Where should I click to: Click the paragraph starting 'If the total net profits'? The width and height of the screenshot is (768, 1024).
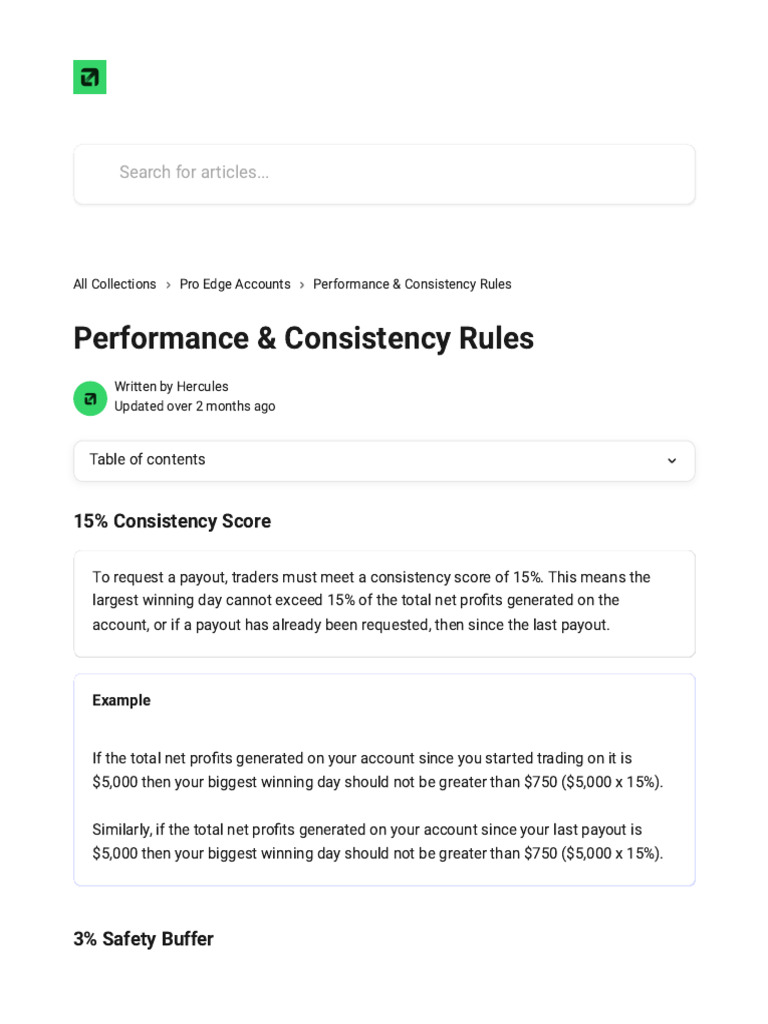coord(377,770)
